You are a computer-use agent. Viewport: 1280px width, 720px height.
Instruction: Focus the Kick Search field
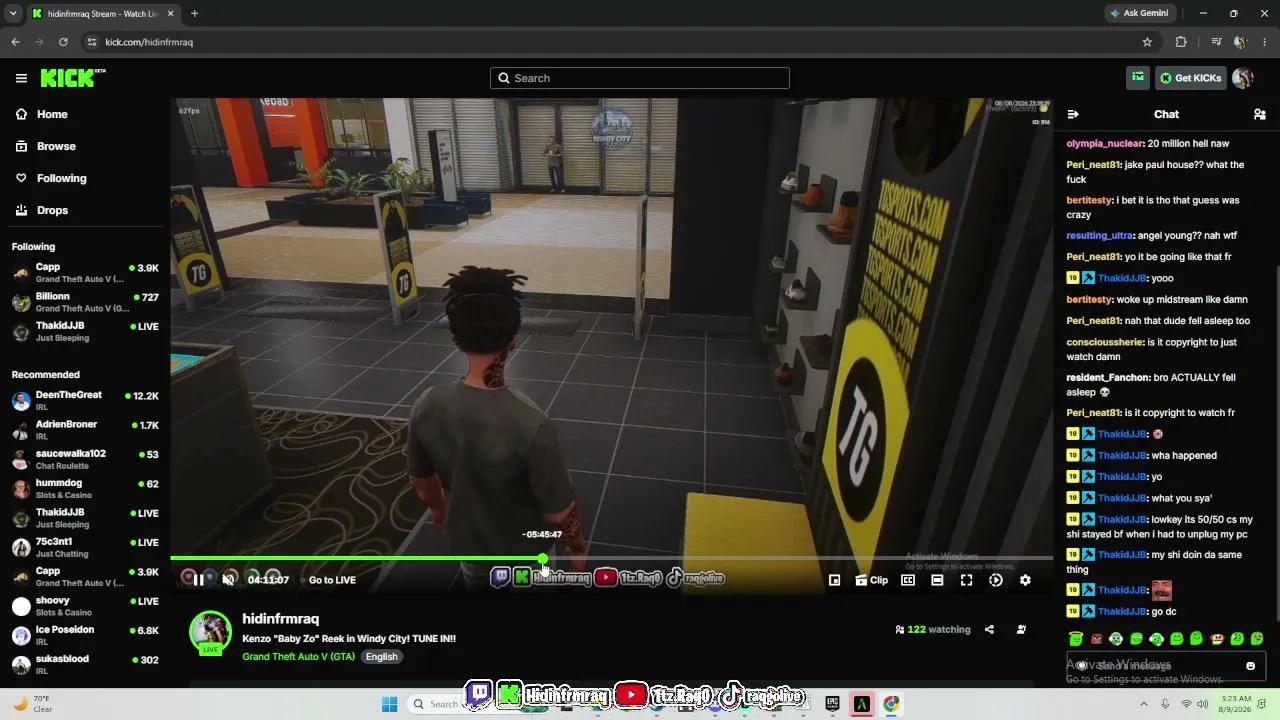pyautogui.click(x=640, y=78)
